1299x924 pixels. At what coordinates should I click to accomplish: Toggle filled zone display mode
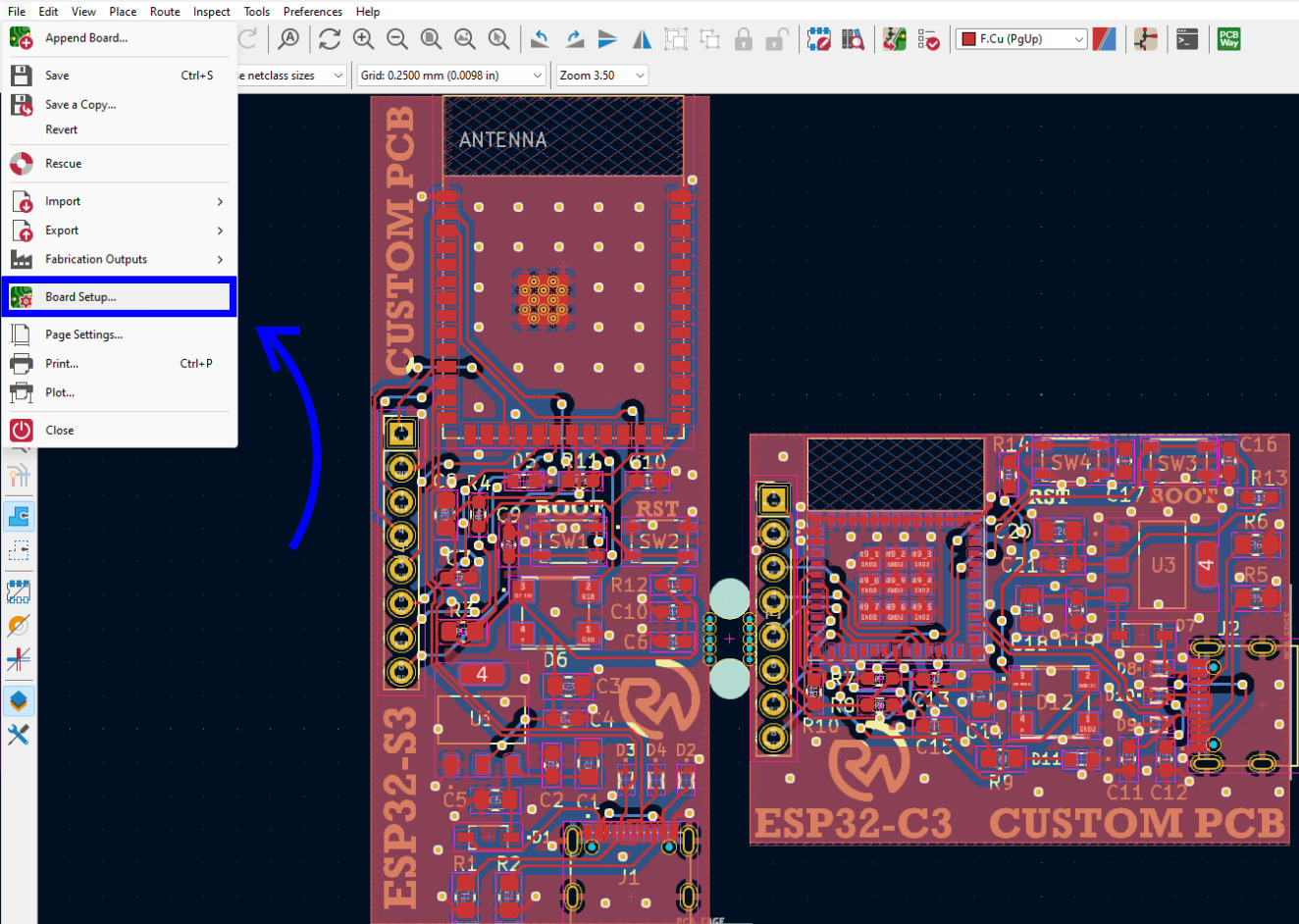[19, 516]
